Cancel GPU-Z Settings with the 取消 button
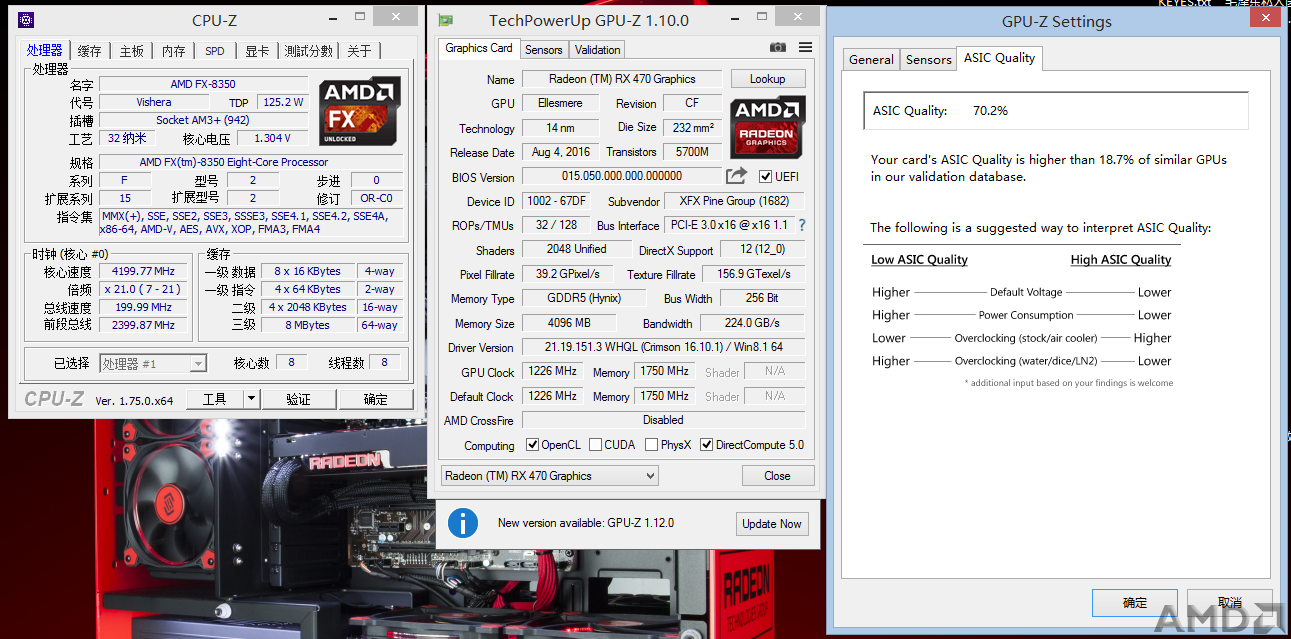Viewport: 1291px width, 639px height. pyautogui.click(x=1230, y=603)
